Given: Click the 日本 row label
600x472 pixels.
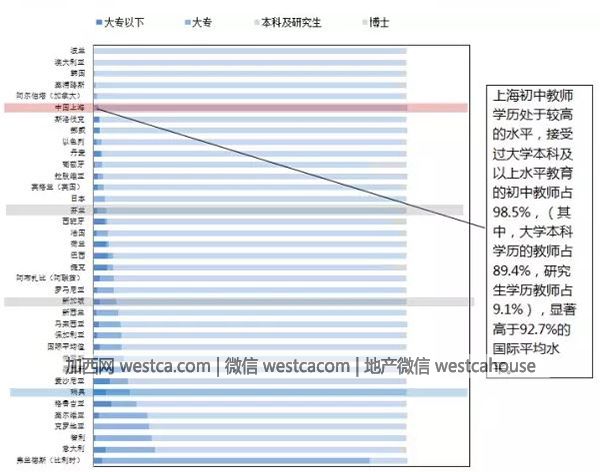Looking at the screenshot, I should click(79, 198).
